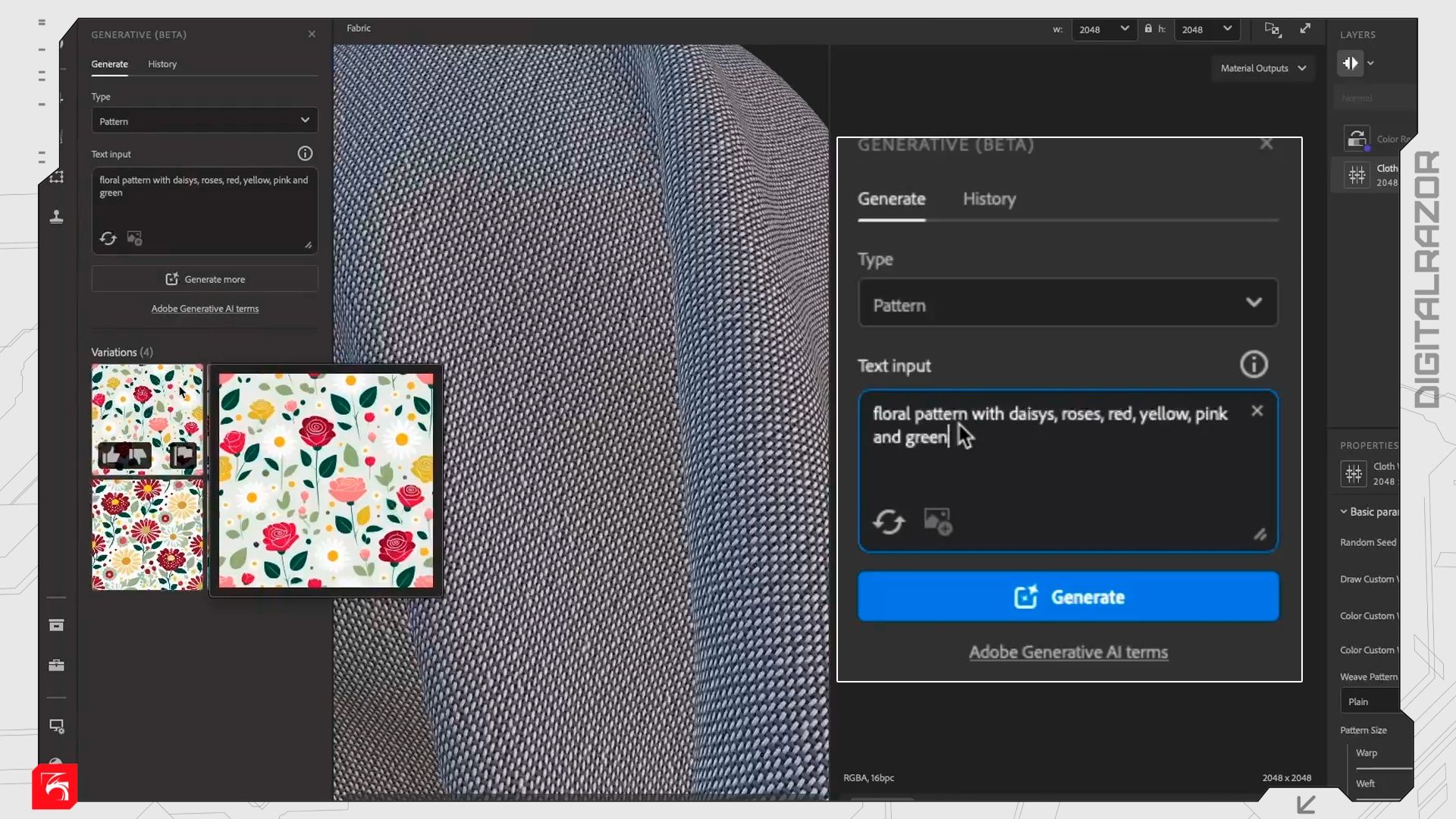1456x819 pixels.
Task: Click the Generate more button
Action: coord(205,279)
